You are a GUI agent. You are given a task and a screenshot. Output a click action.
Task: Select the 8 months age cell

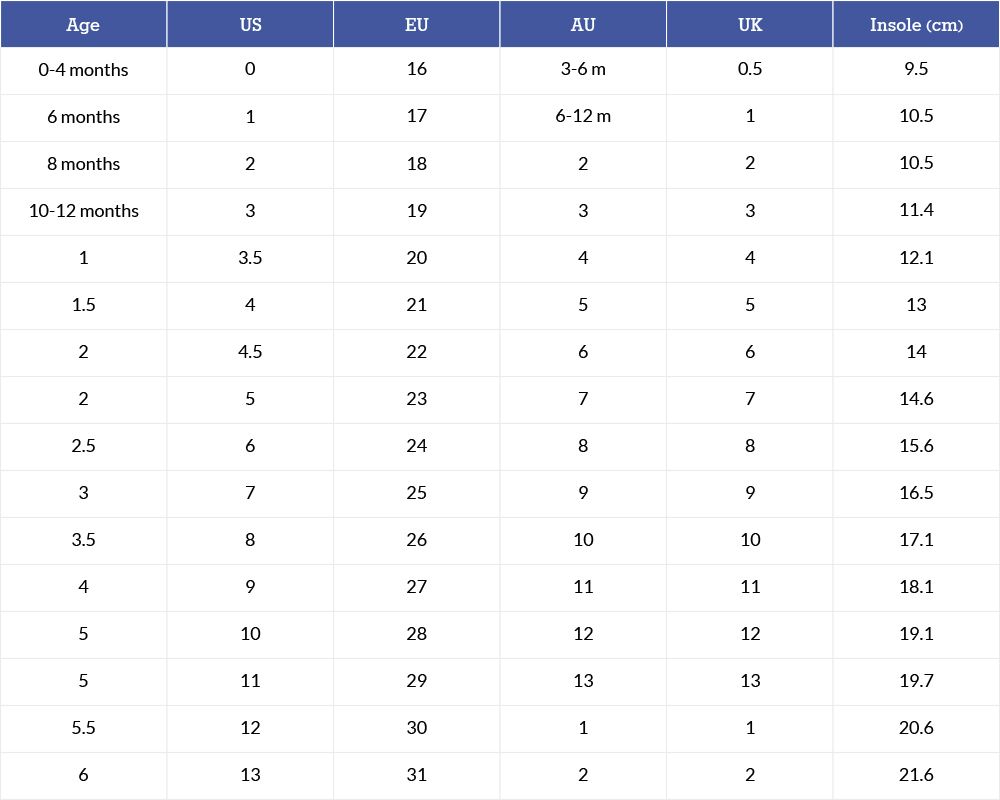[x=84, y=164]
